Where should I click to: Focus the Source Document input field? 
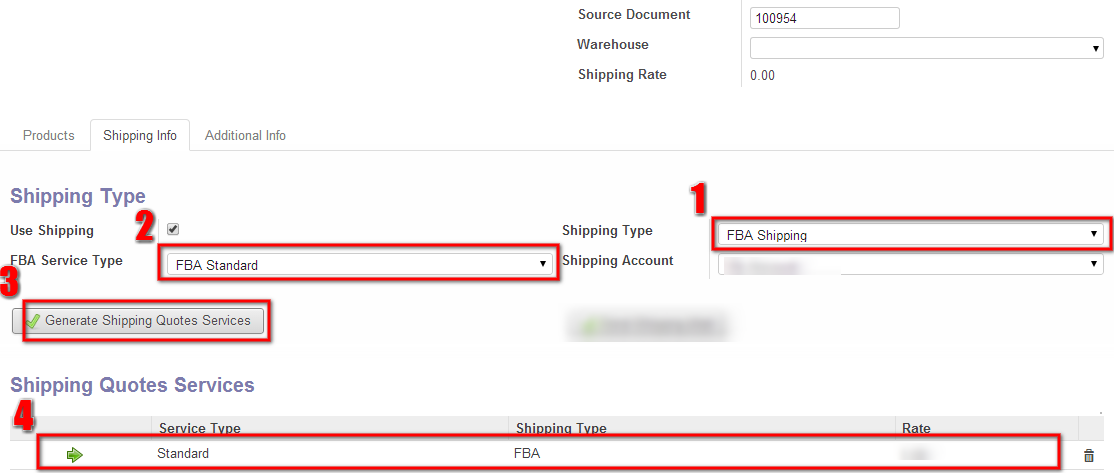[x=825, y=18]
